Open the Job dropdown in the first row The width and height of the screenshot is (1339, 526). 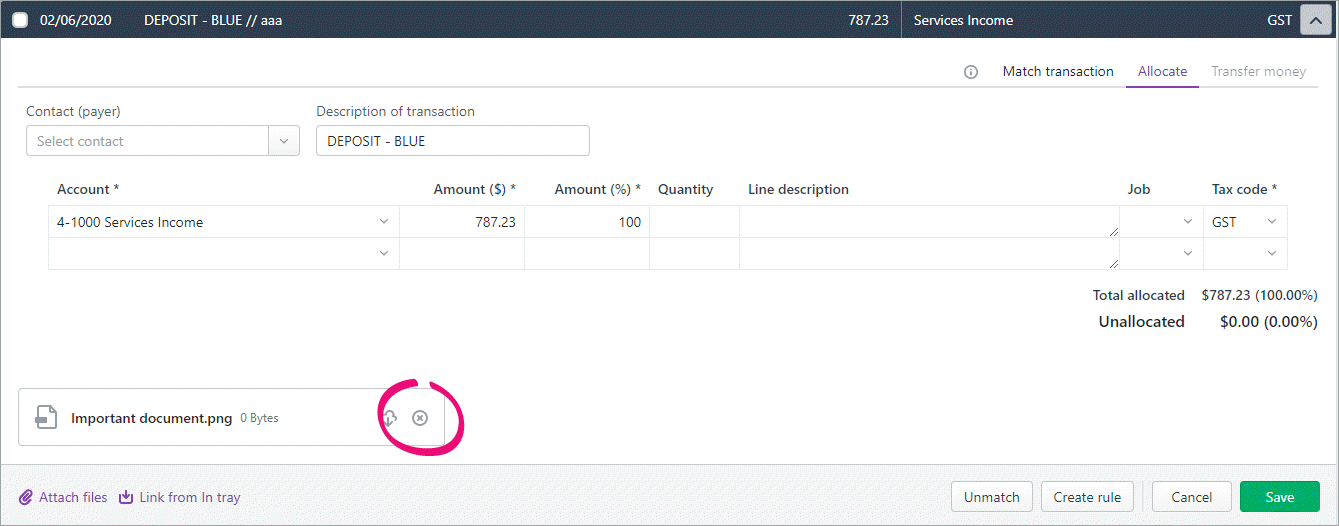pos(1161,222)
